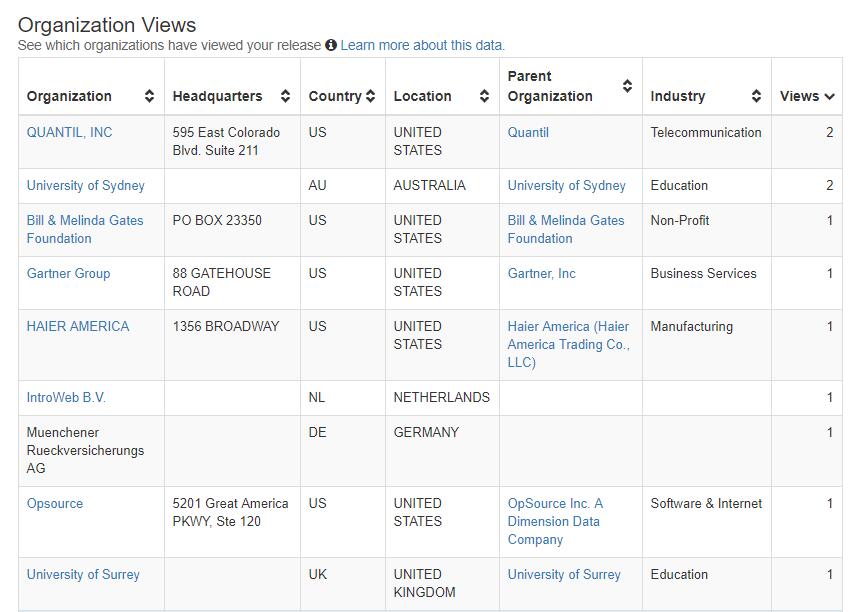Open Quantil parent organization link

pyautogui.click(x=528, y=133)
